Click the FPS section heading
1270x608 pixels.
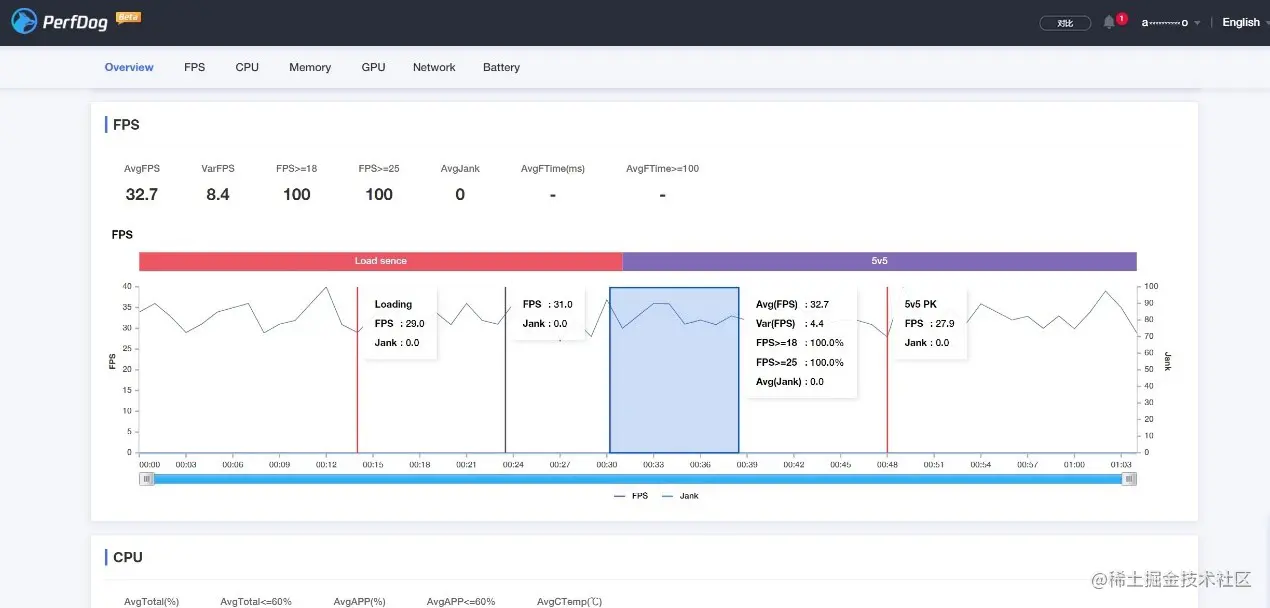pos(126,125)
